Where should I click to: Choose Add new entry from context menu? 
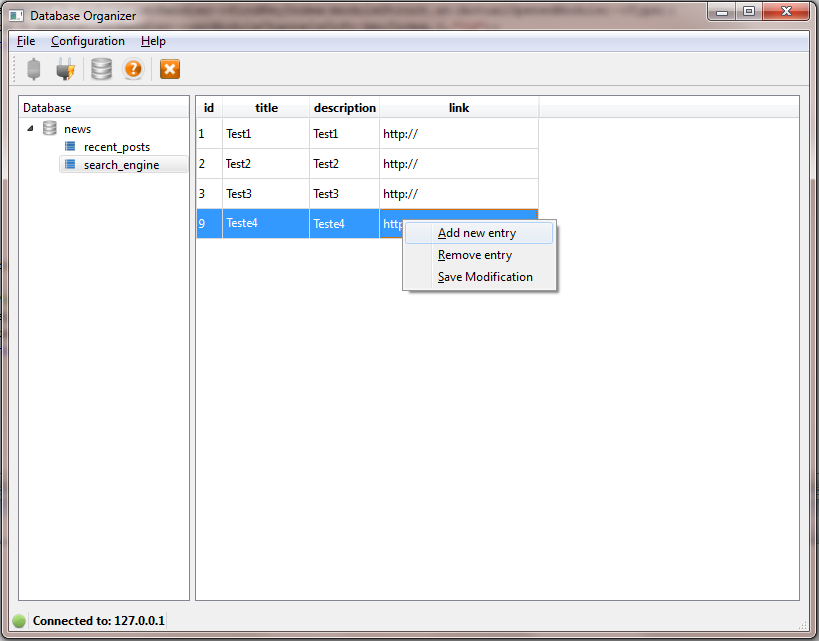point(476,233)
